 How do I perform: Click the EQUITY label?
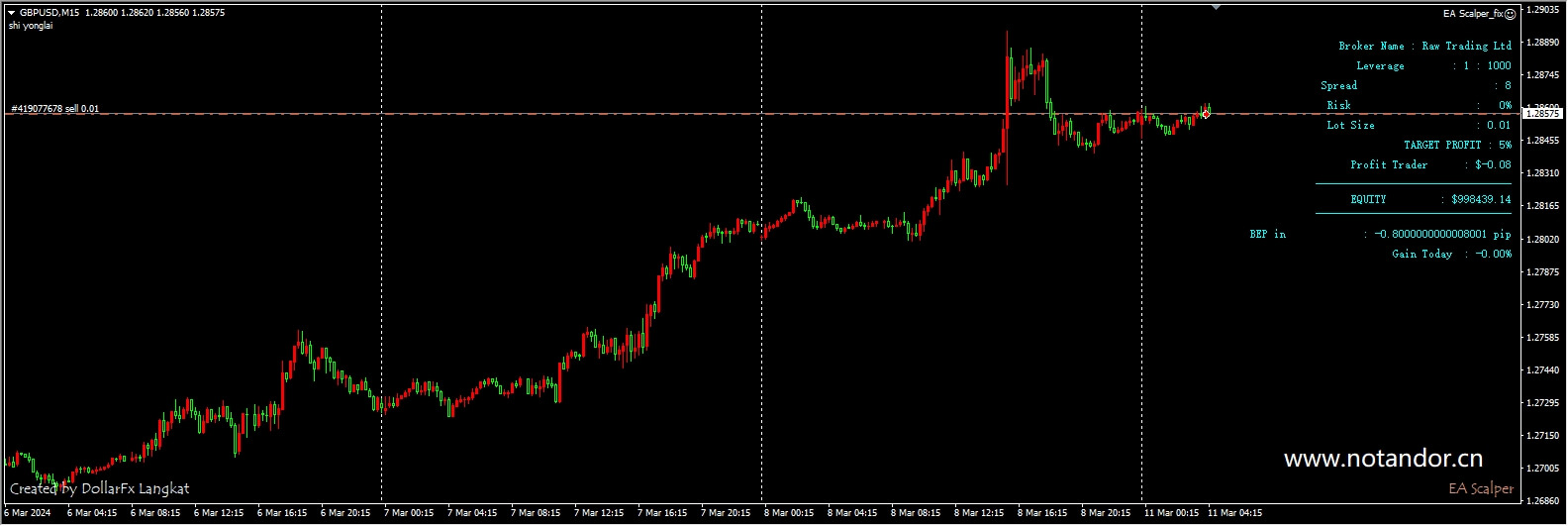point(1368,199)
